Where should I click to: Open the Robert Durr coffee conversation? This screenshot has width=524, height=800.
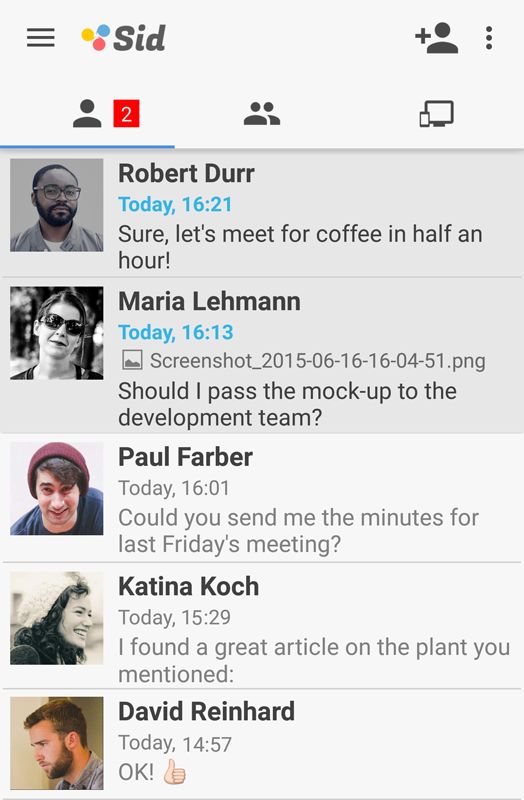262,214
